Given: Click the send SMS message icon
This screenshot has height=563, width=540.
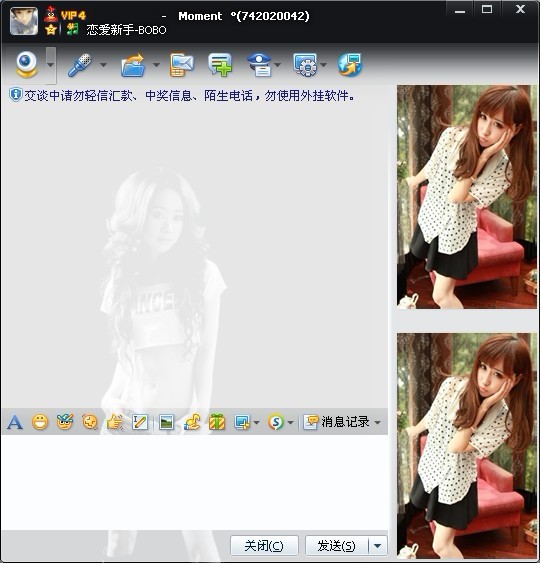Looking at the screenshot, I should (x=182, y=65).
